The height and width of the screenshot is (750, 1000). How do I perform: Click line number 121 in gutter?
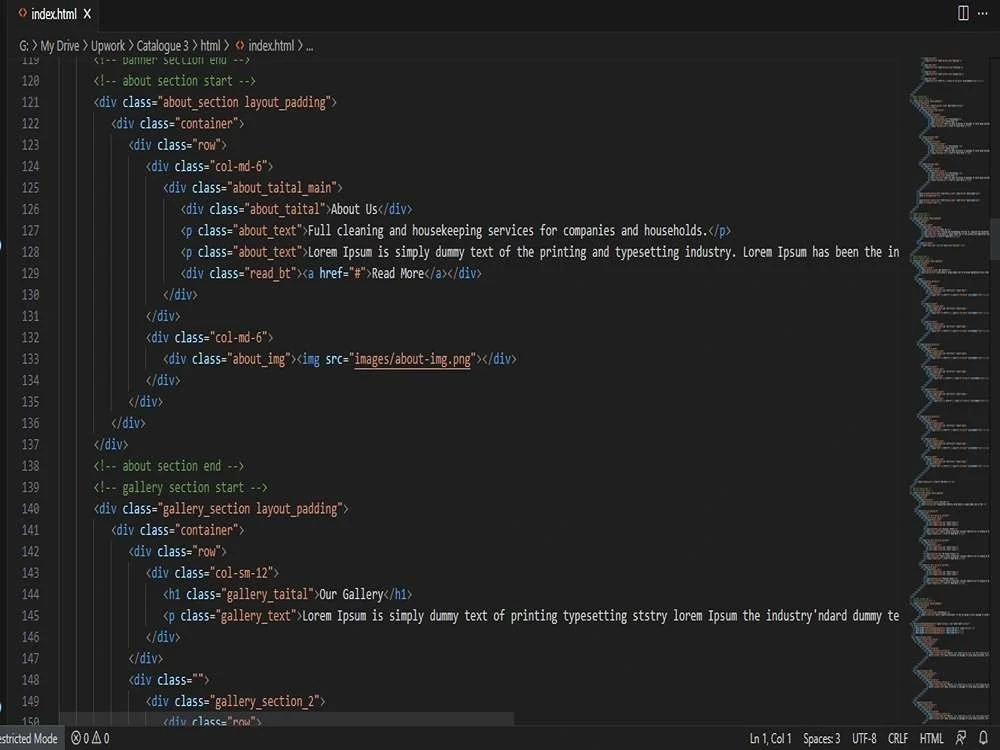click(x=30, y=102)
